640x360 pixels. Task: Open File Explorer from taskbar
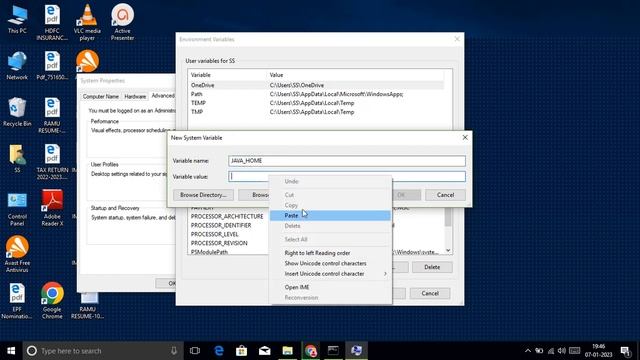[287, 351]
